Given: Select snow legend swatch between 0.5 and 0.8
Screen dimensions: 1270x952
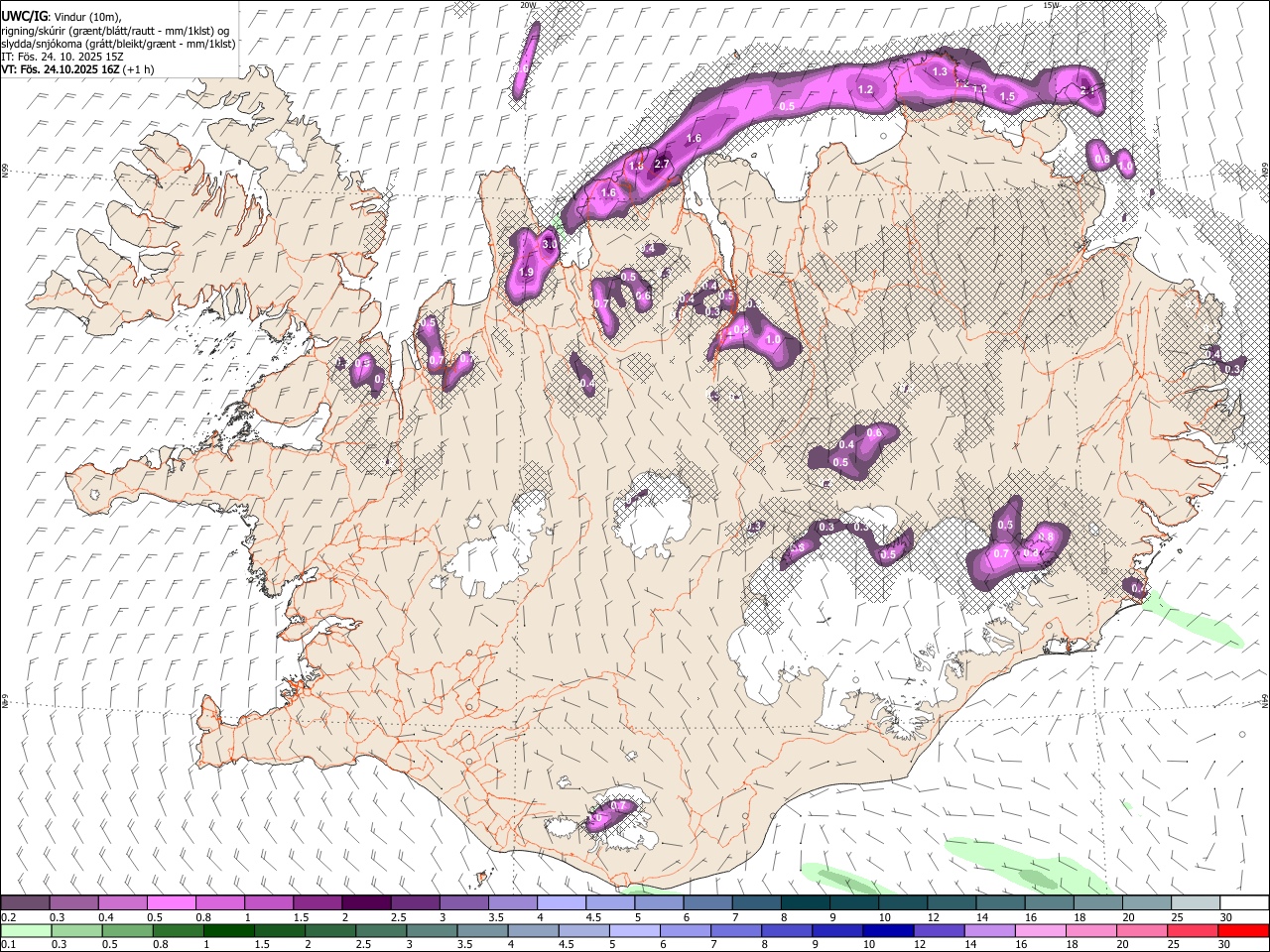Looking at the screenshot, I should (171, 902).
